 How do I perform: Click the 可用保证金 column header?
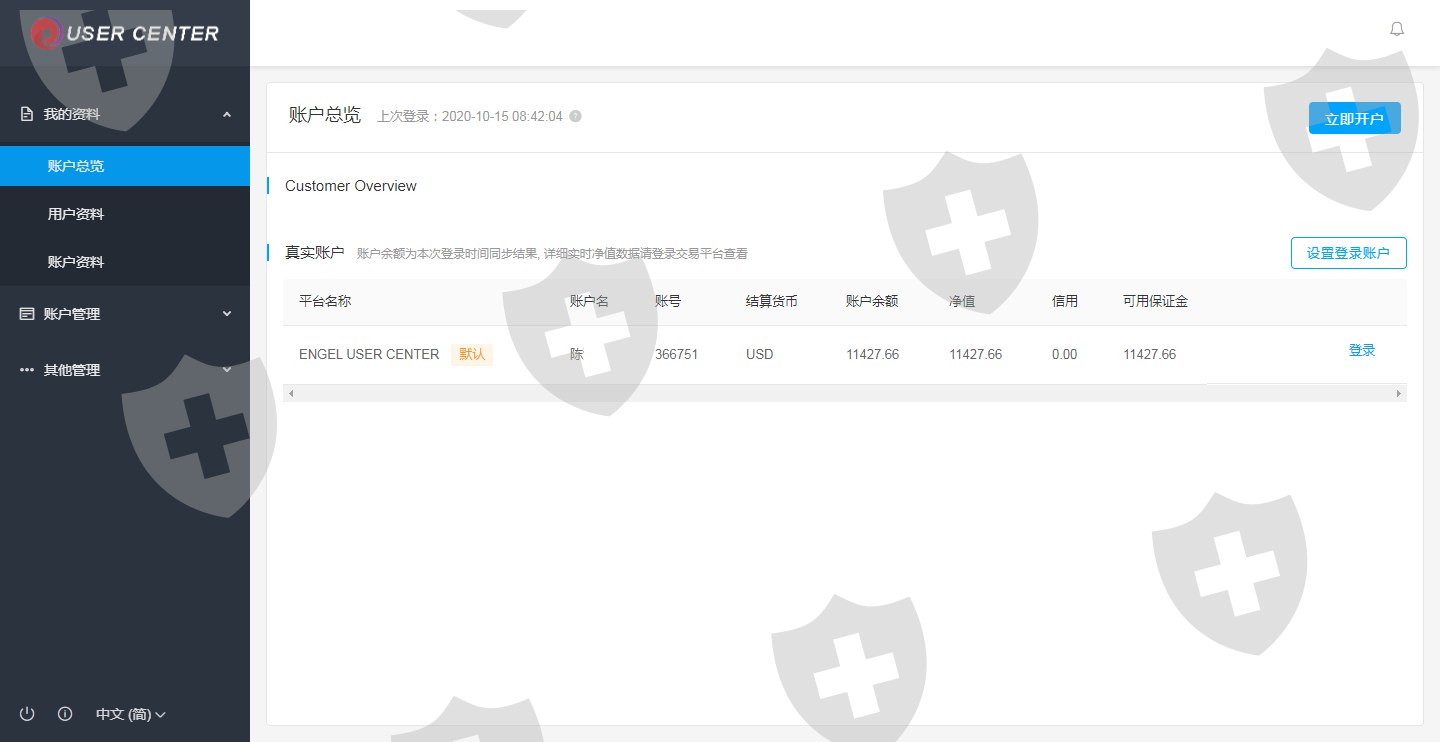coord(1155,301)
